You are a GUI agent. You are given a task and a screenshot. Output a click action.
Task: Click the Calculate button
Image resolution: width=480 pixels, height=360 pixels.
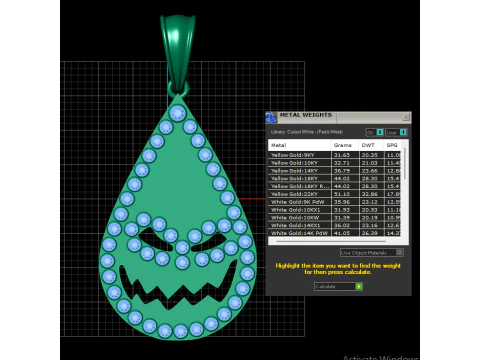point(338,286)
